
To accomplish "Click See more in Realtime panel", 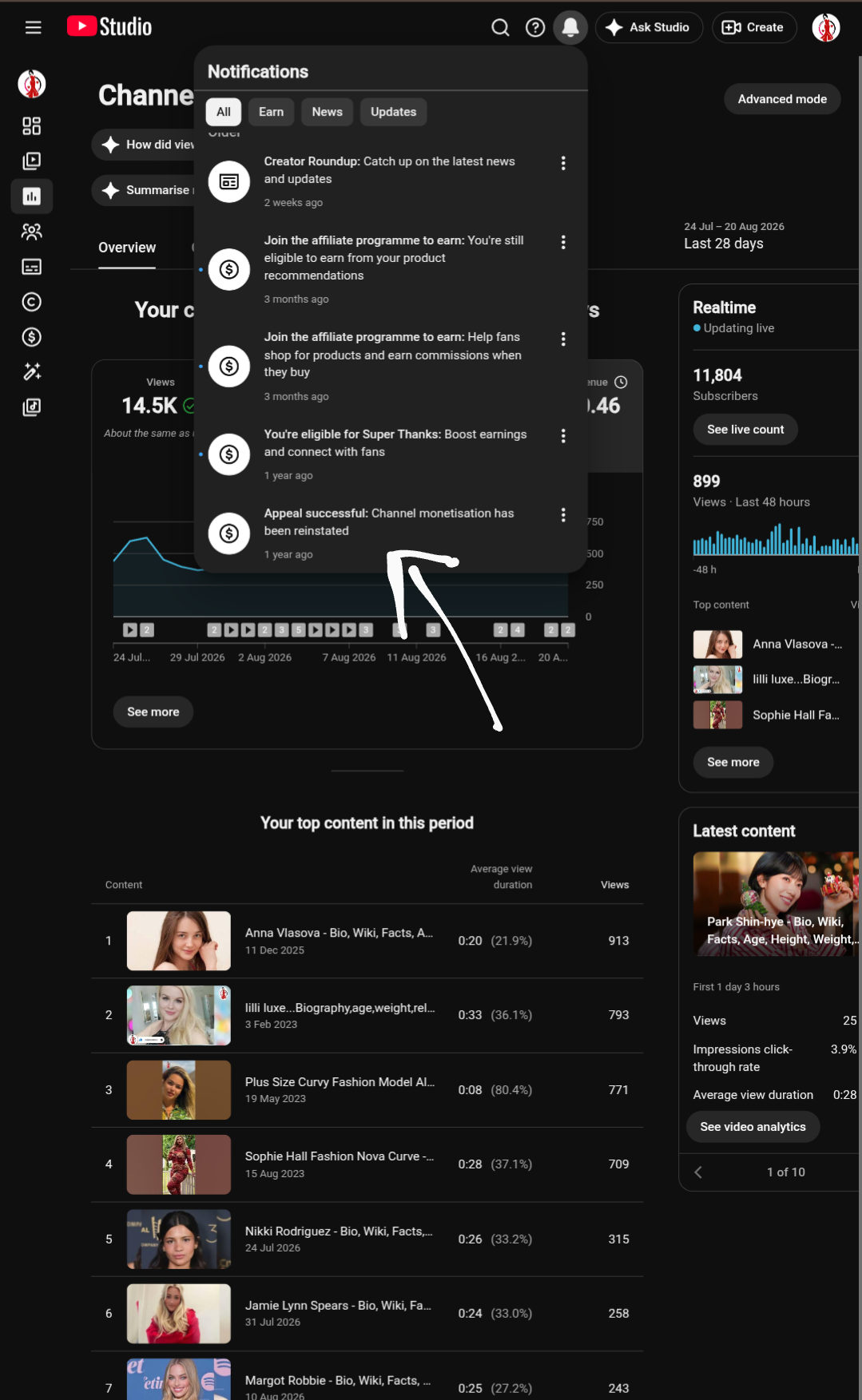I will tap(733, 762).
